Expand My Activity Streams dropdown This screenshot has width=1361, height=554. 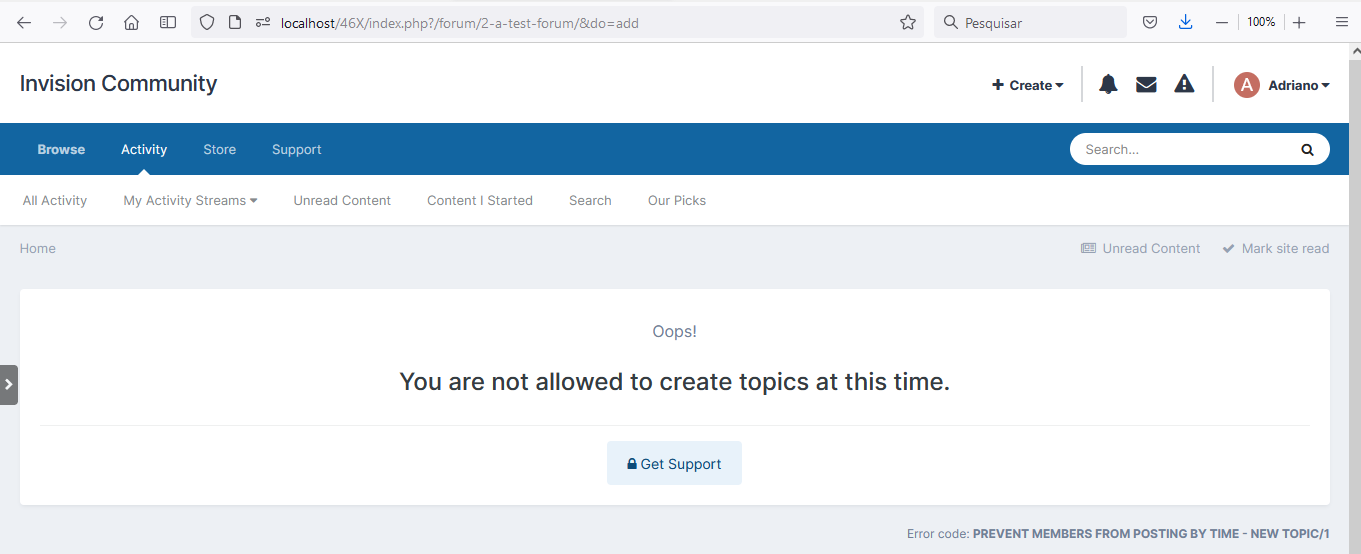coord(190,200)
